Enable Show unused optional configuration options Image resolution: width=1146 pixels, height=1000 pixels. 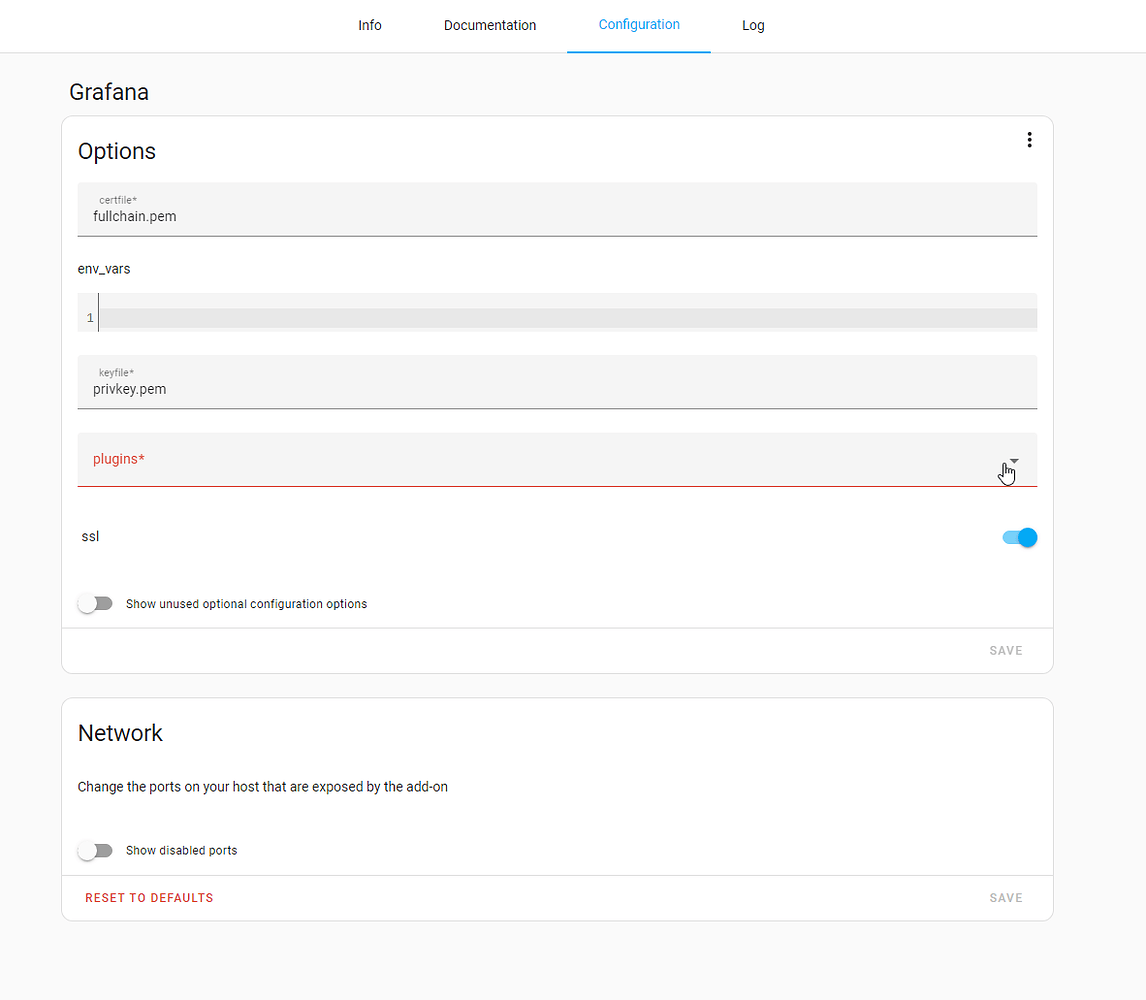pyautogui.click(x=96, y=604)
